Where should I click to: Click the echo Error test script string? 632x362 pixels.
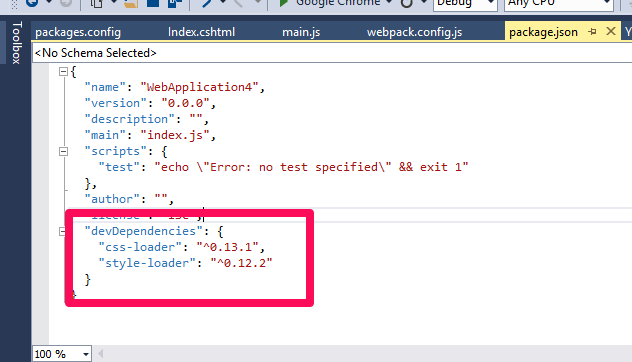tap(311, 167)
